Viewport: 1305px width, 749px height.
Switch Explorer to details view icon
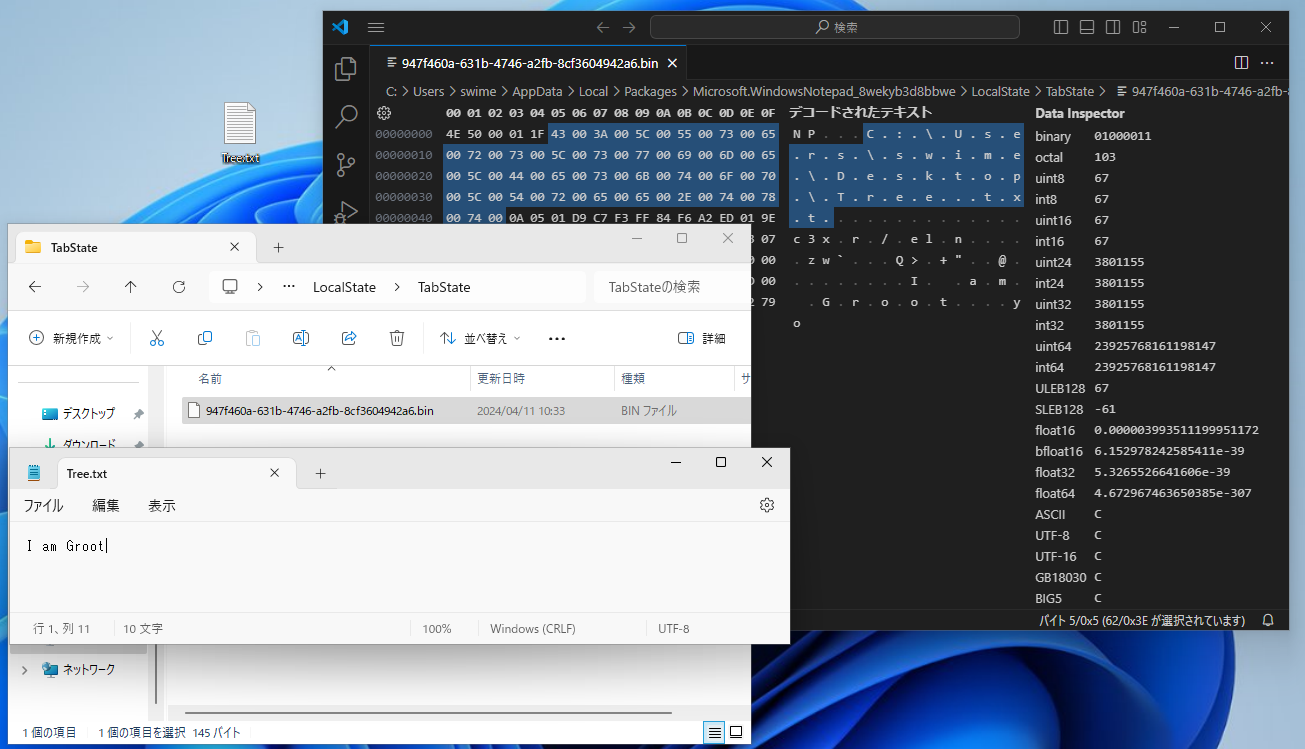pos(714,732)
